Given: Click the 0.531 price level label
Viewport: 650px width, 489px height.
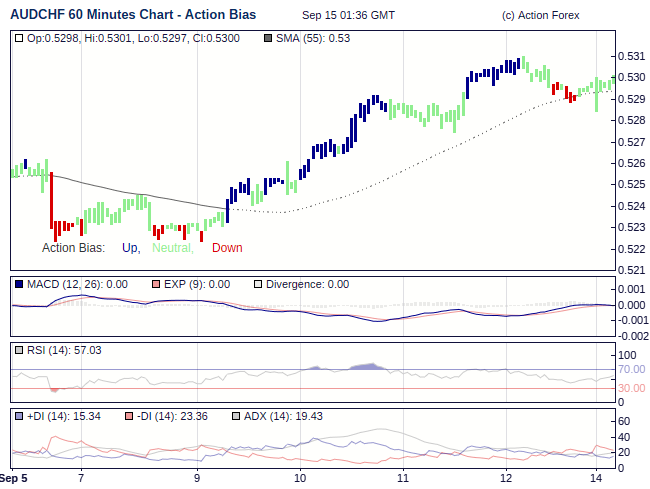Looking at the screenshot, I should (631, 56).
